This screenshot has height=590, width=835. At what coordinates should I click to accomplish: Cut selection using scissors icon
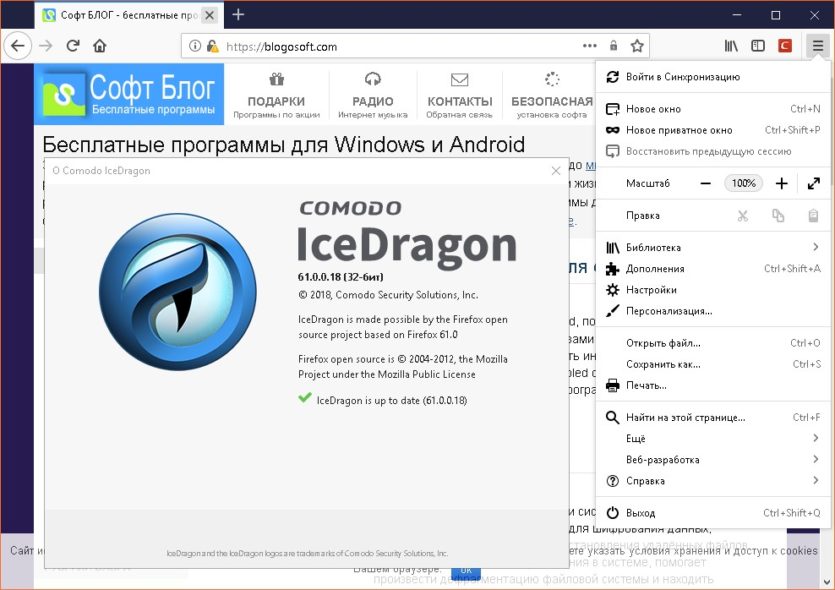[742, 216]
